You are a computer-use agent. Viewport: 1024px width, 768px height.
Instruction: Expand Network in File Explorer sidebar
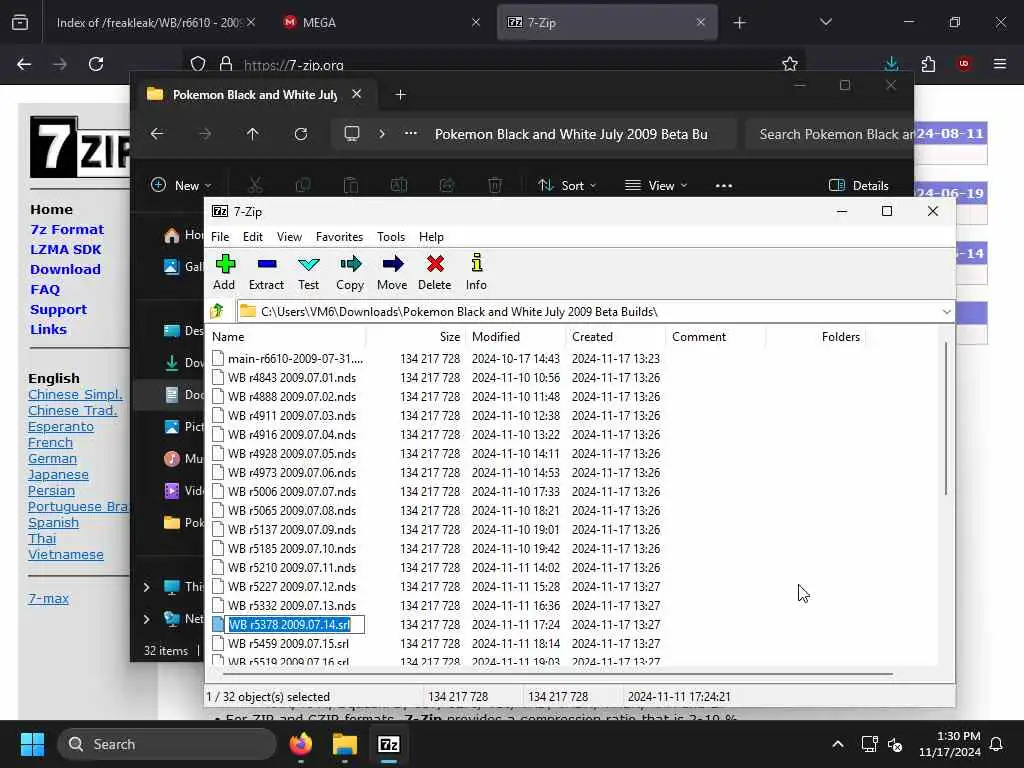point(146,618)
